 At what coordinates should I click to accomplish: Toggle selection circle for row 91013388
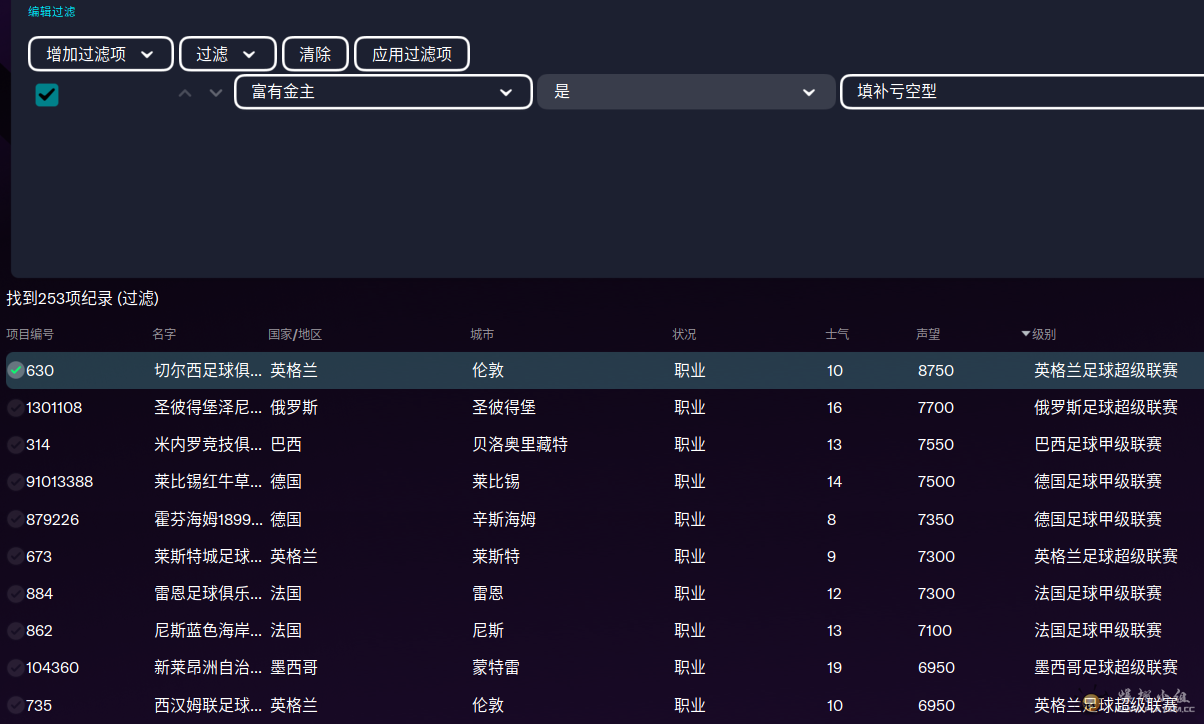(x=16, y=482)
